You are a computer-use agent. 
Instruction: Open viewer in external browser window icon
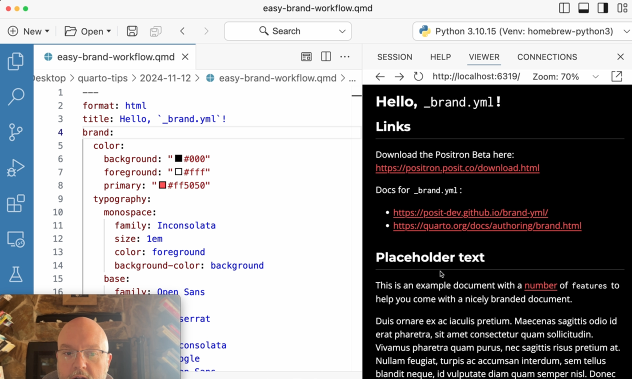click(x=617, y=76)
